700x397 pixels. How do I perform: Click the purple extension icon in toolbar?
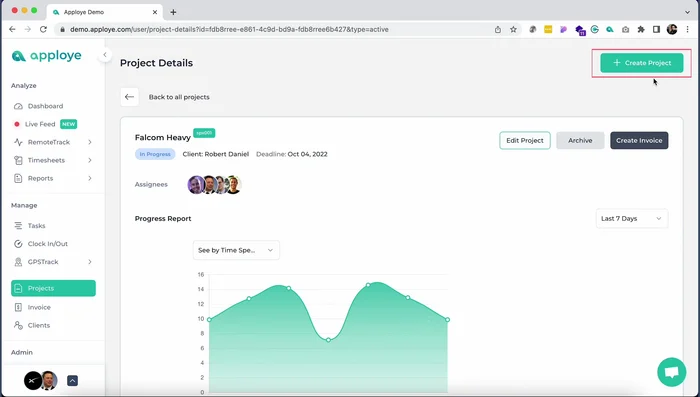563,29
